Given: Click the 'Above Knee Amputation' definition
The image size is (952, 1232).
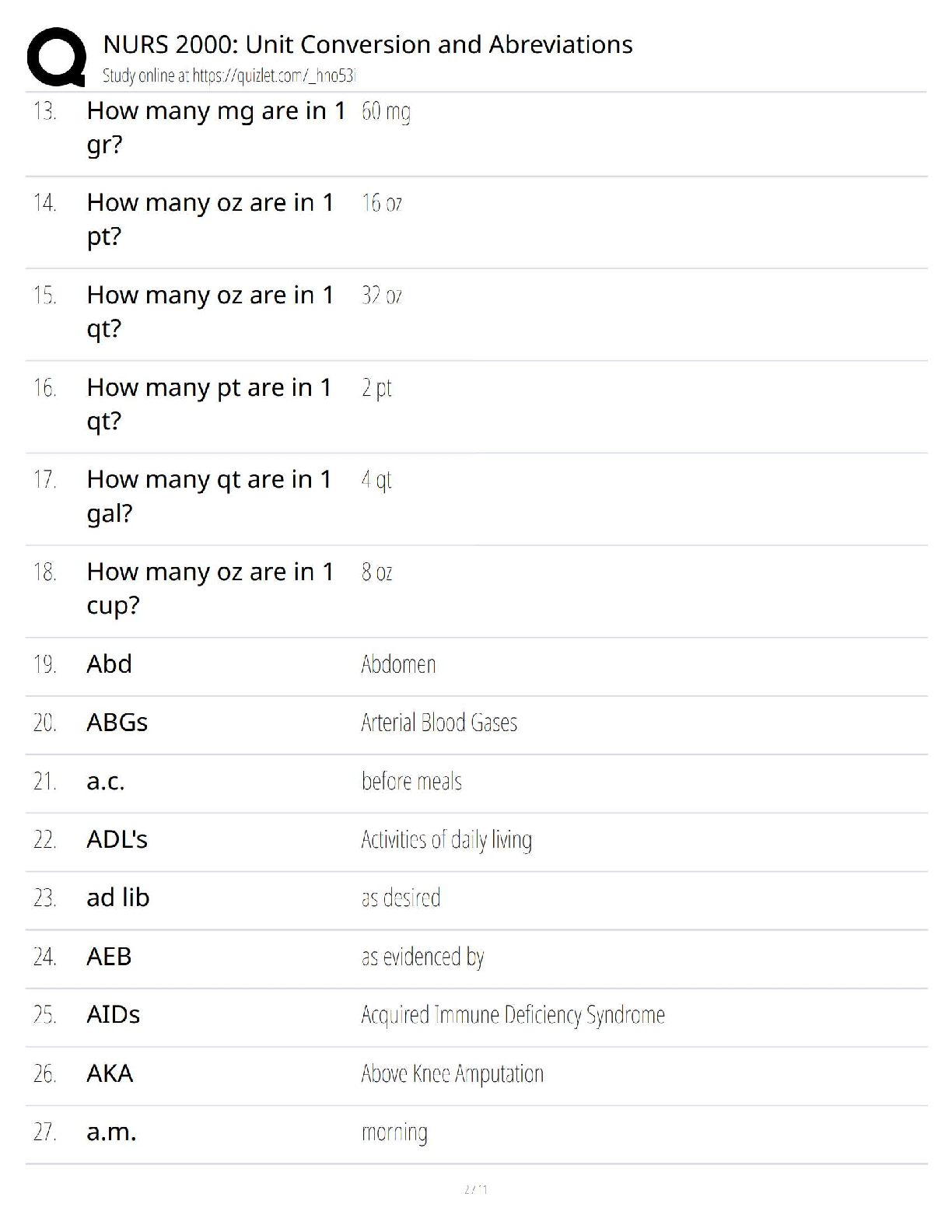Looking at the screenshot, I should pyautogui.click(x=452, y=1074).
